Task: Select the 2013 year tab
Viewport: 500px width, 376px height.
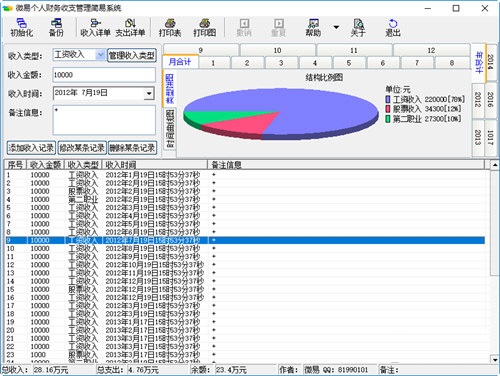Action: pos(478,137)
